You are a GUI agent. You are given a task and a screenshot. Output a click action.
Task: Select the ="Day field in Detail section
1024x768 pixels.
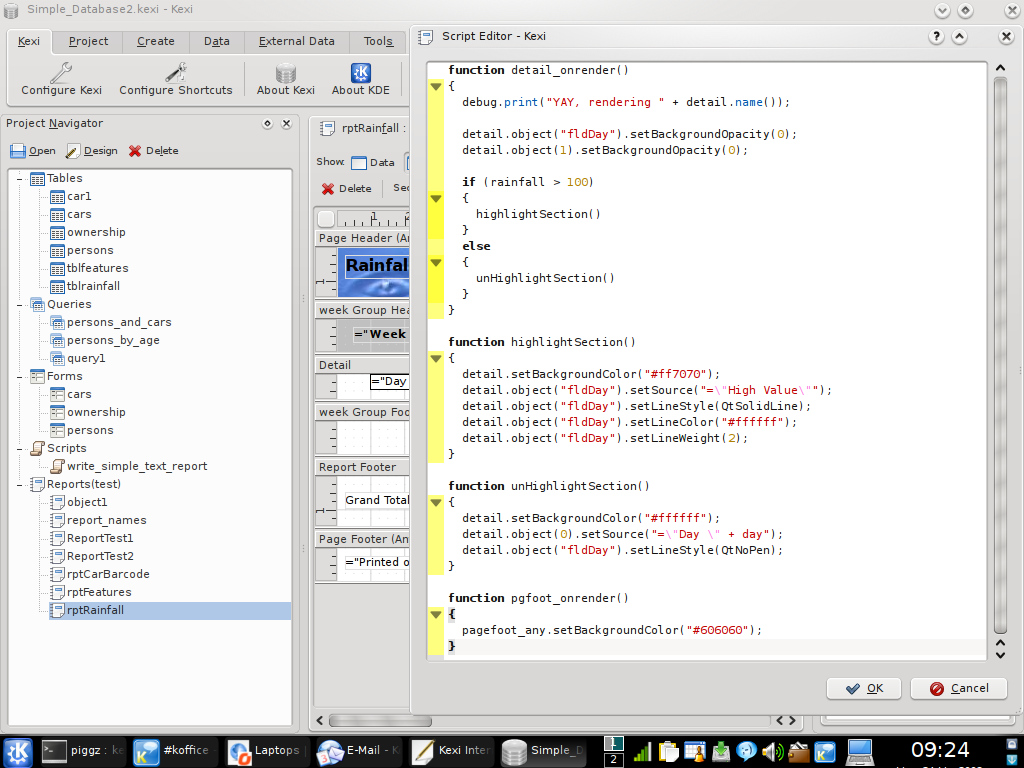tap(389, 381)
